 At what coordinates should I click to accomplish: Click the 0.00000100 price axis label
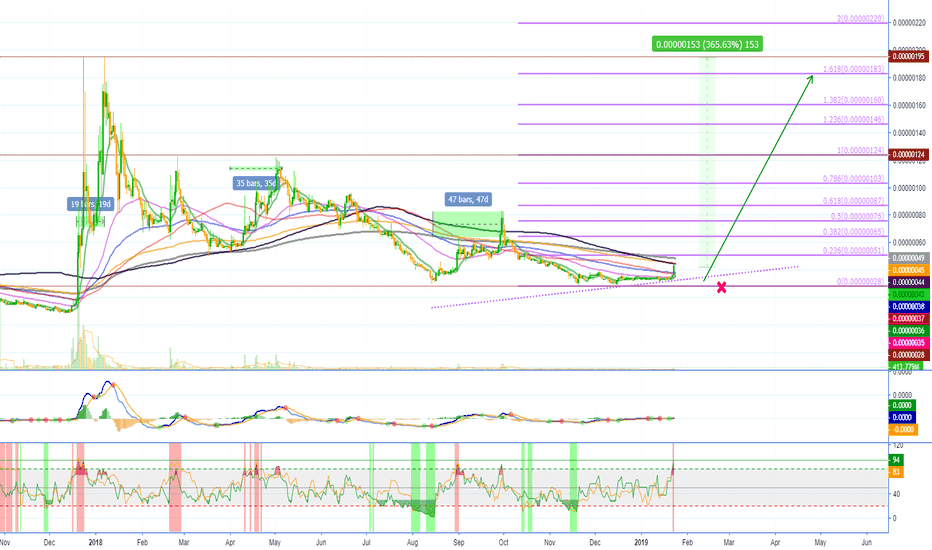click(x=909, y=188)
